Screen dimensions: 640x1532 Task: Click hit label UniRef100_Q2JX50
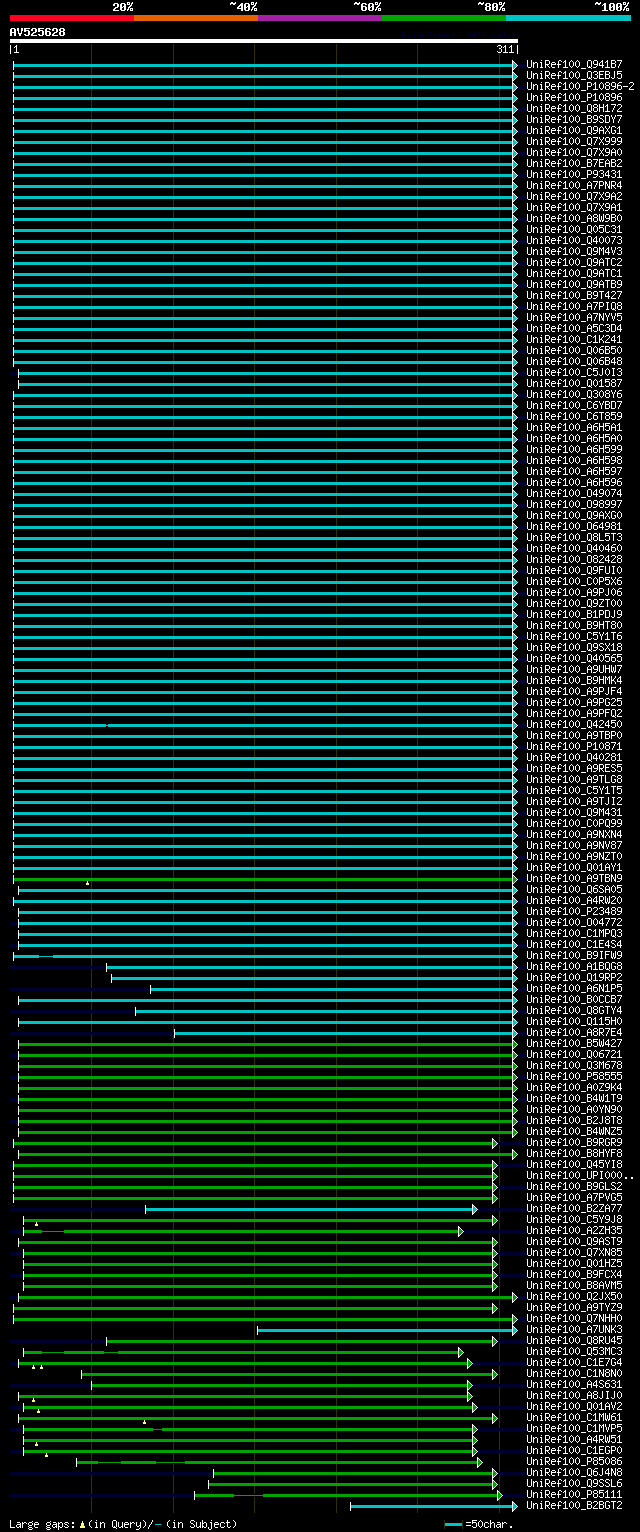(x=574, y=1296)
